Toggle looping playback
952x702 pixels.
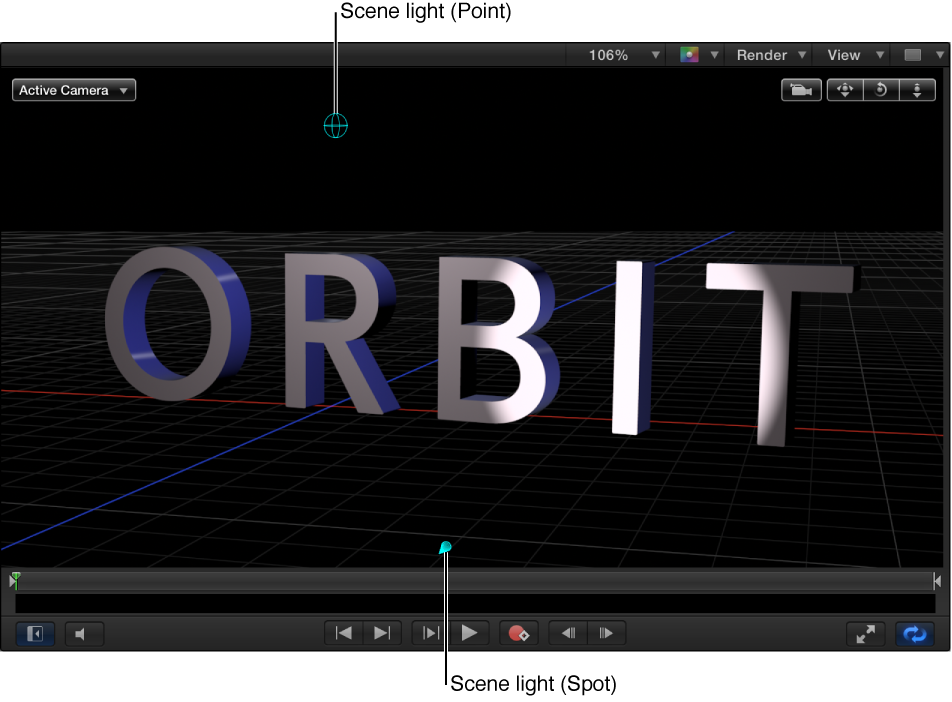click(914, 633)
